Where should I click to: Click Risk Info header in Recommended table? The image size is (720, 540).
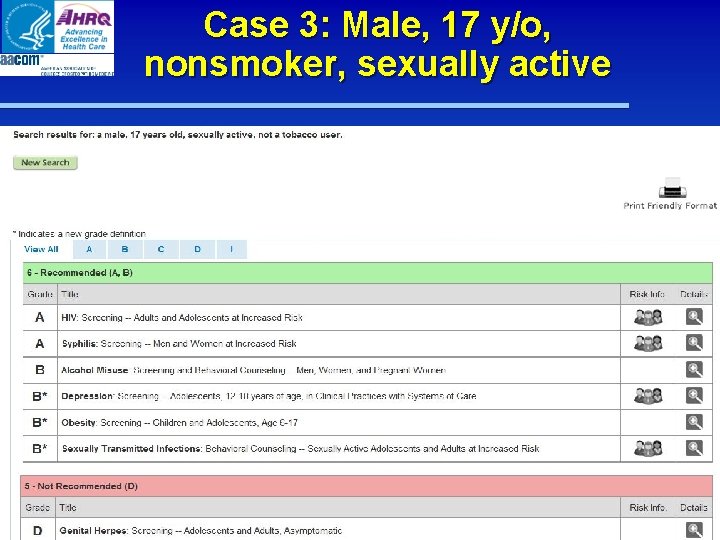click(x=647, y=294)
